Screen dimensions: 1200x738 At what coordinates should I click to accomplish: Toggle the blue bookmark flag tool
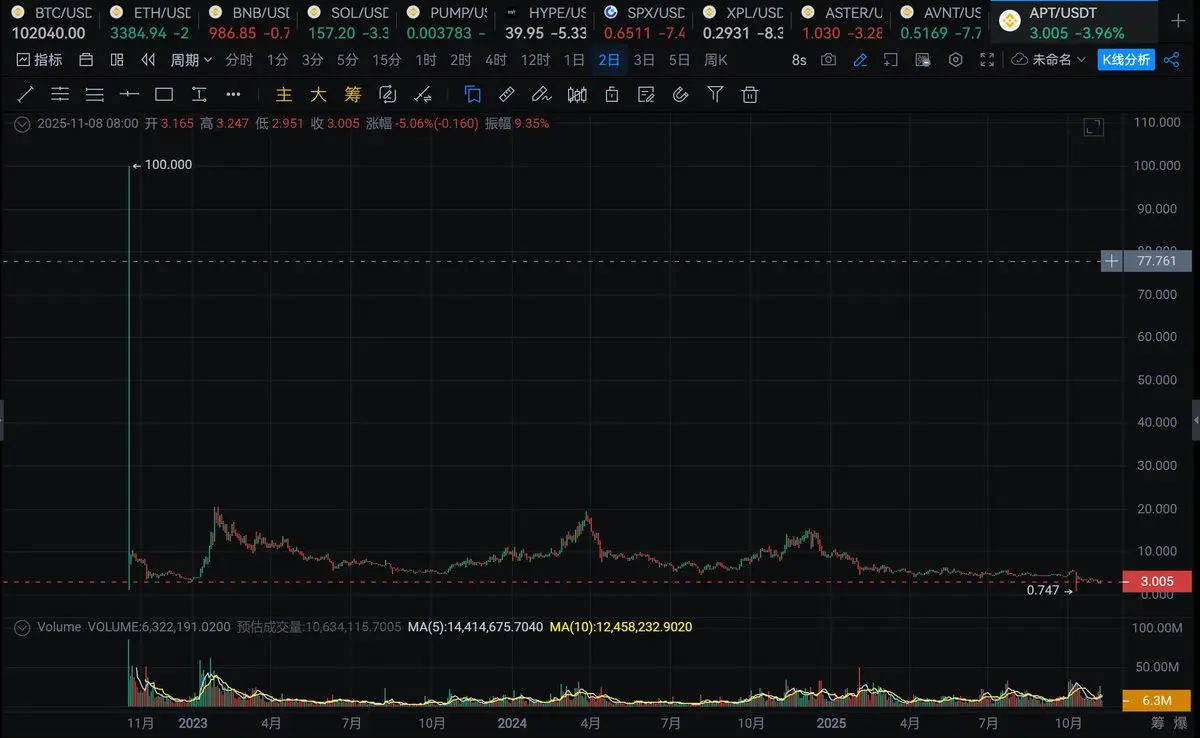(473, 95)
